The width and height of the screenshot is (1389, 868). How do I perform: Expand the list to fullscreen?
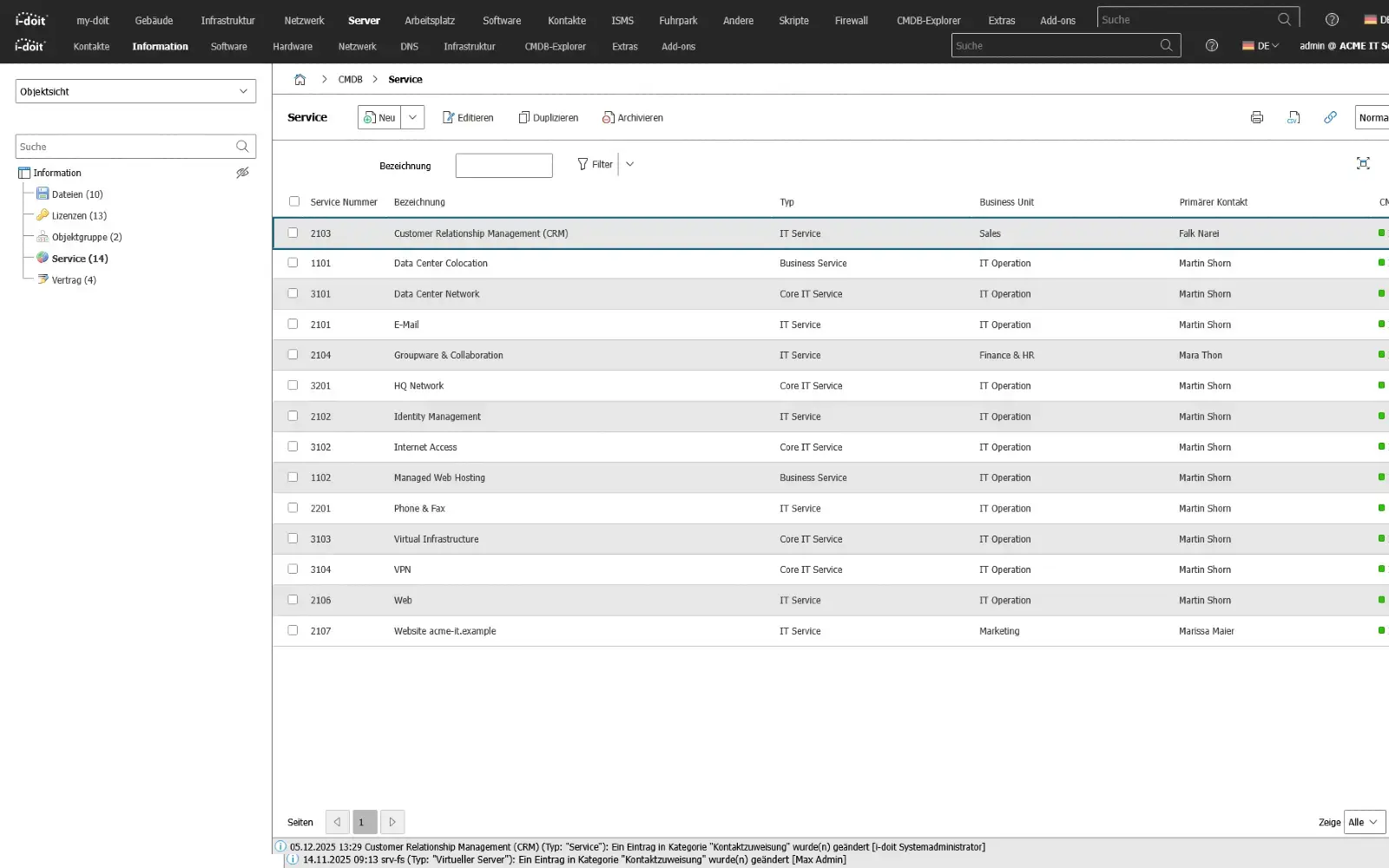pos(1364,162)
